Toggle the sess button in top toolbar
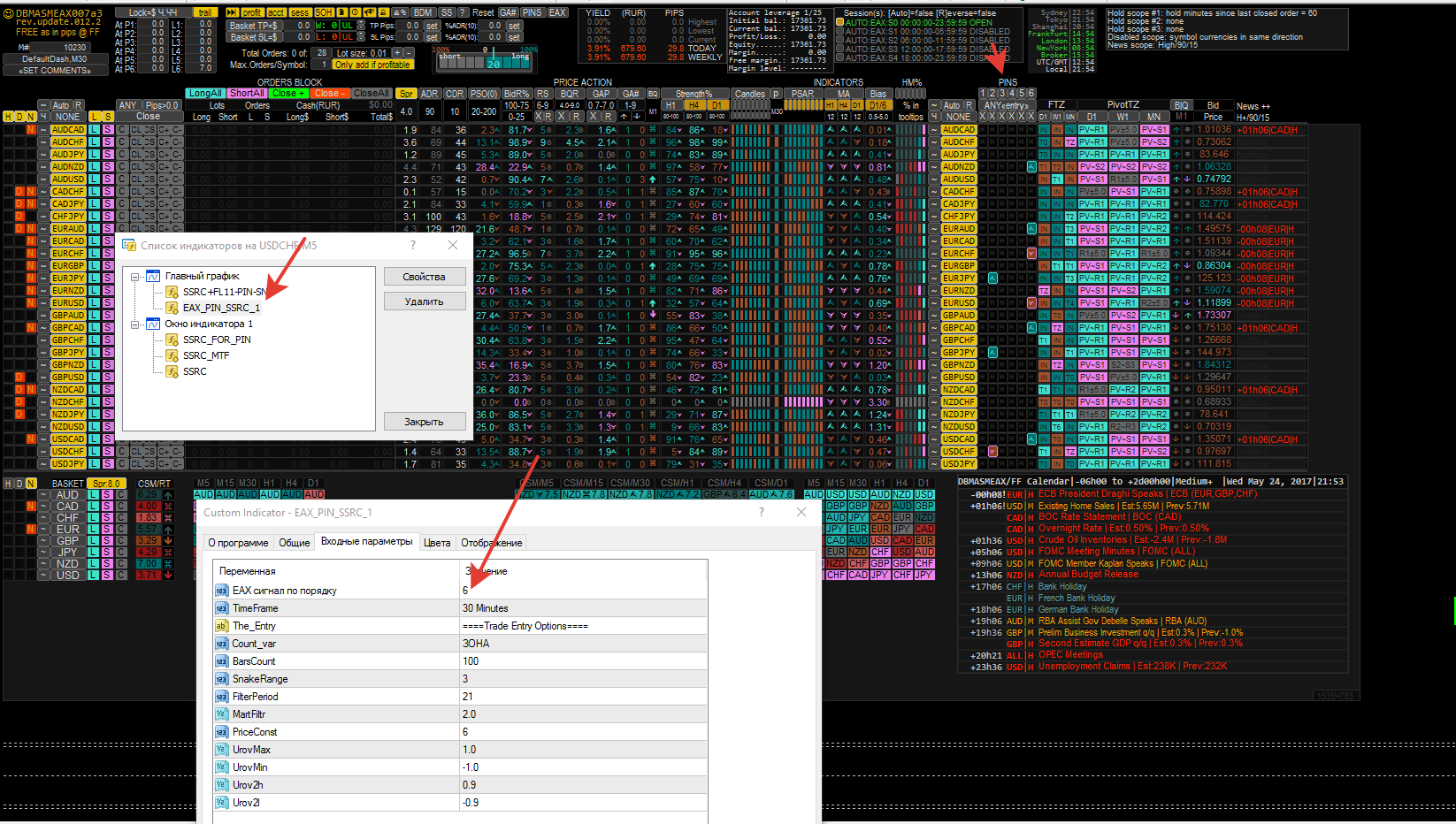This screenshot has height=824, width=1456. (x=300, y=12)
